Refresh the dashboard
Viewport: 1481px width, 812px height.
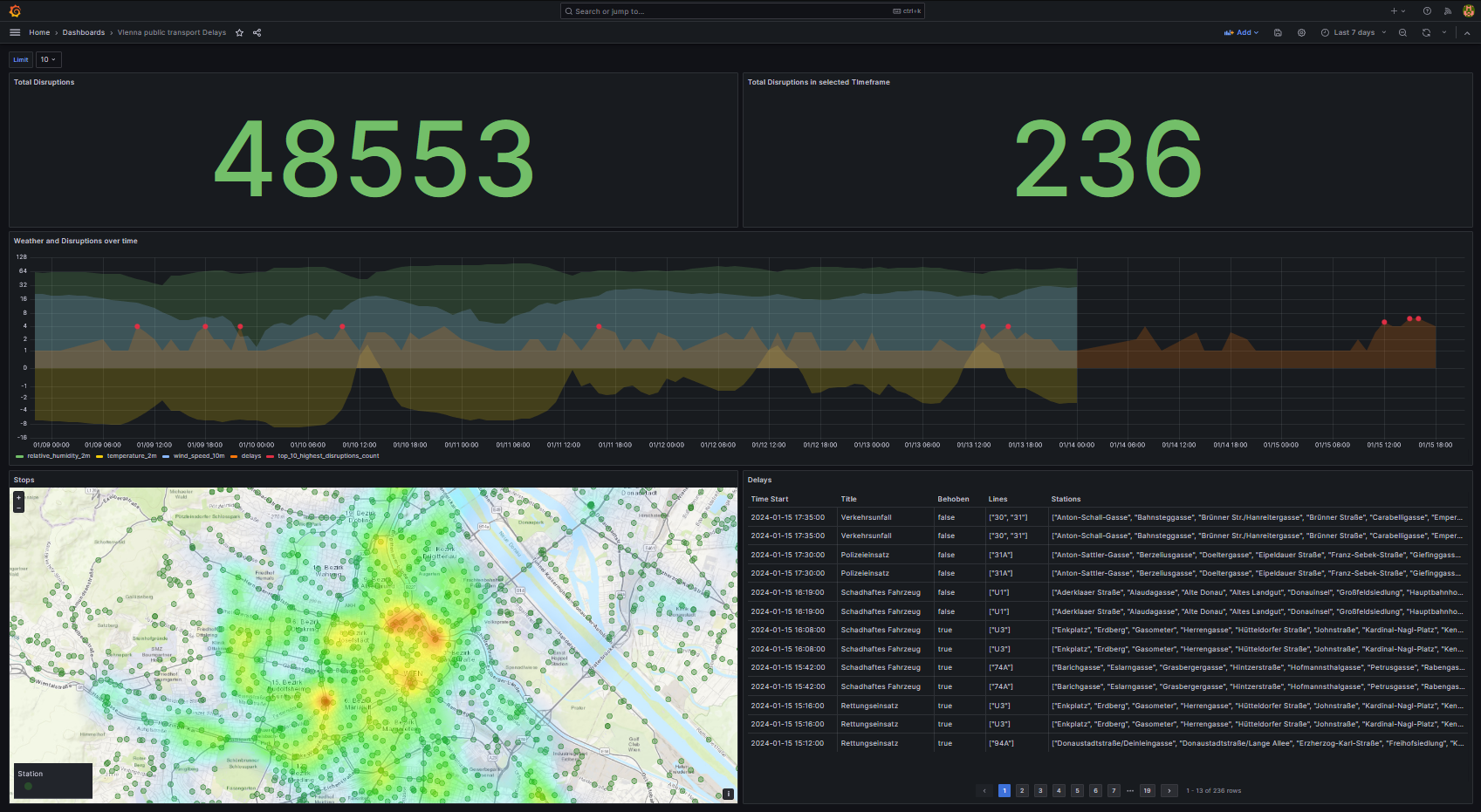1426,32
